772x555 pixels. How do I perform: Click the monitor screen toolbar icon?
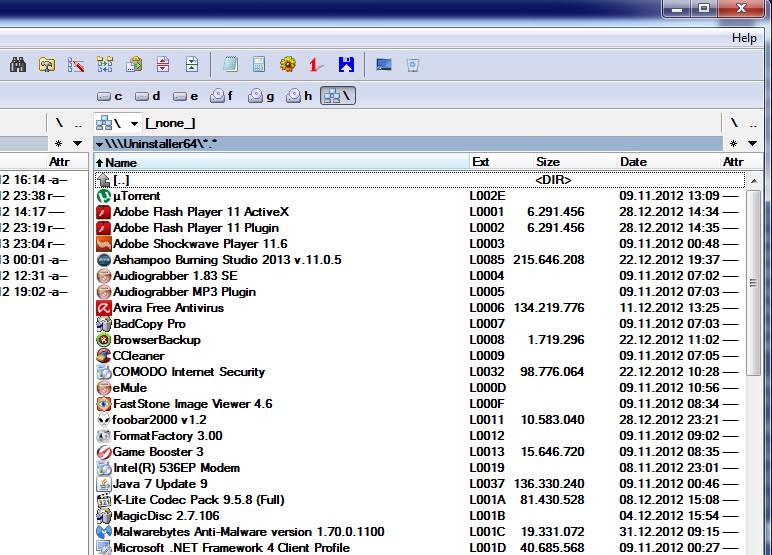tap(384, 65)
